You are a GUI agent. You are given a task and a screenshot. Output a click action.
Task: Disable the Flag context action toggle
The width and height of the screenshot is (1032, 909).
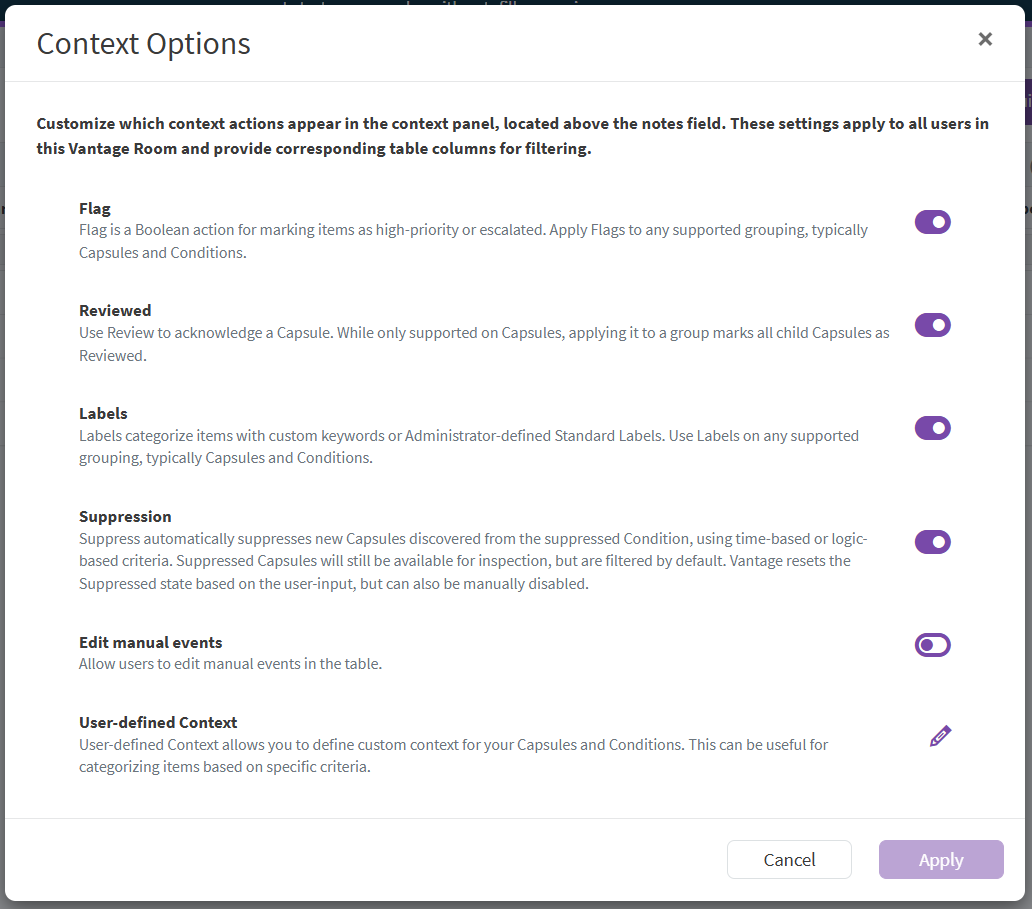point(932,222)
